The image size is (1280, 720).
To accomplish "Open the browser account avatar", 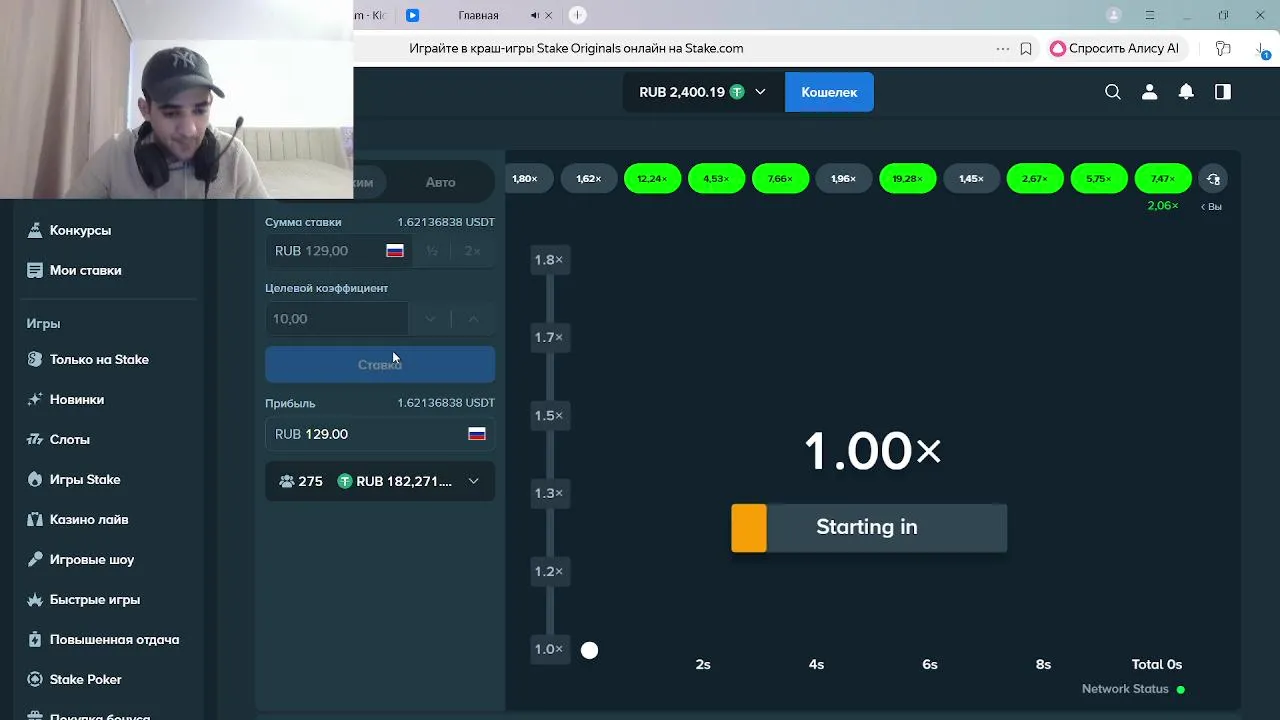I will [1114, 15].
